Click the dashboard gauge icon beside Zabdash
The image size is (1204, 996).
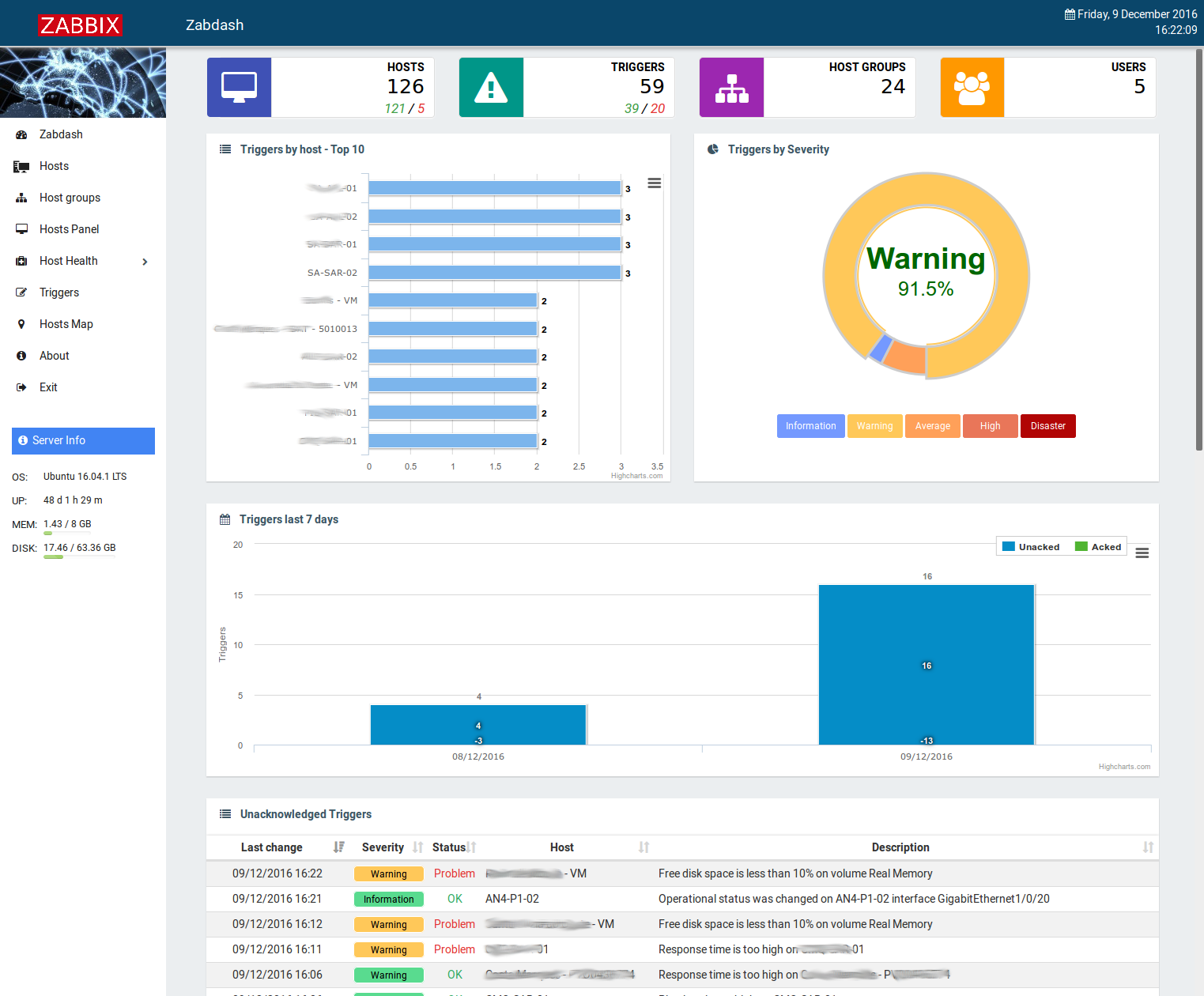(21, 134)
